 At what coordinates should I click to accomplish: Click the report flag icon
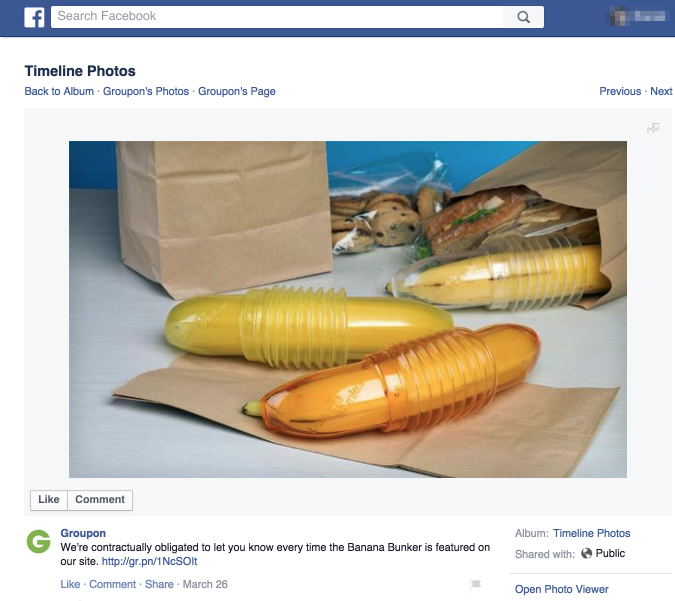click(475, 584)
